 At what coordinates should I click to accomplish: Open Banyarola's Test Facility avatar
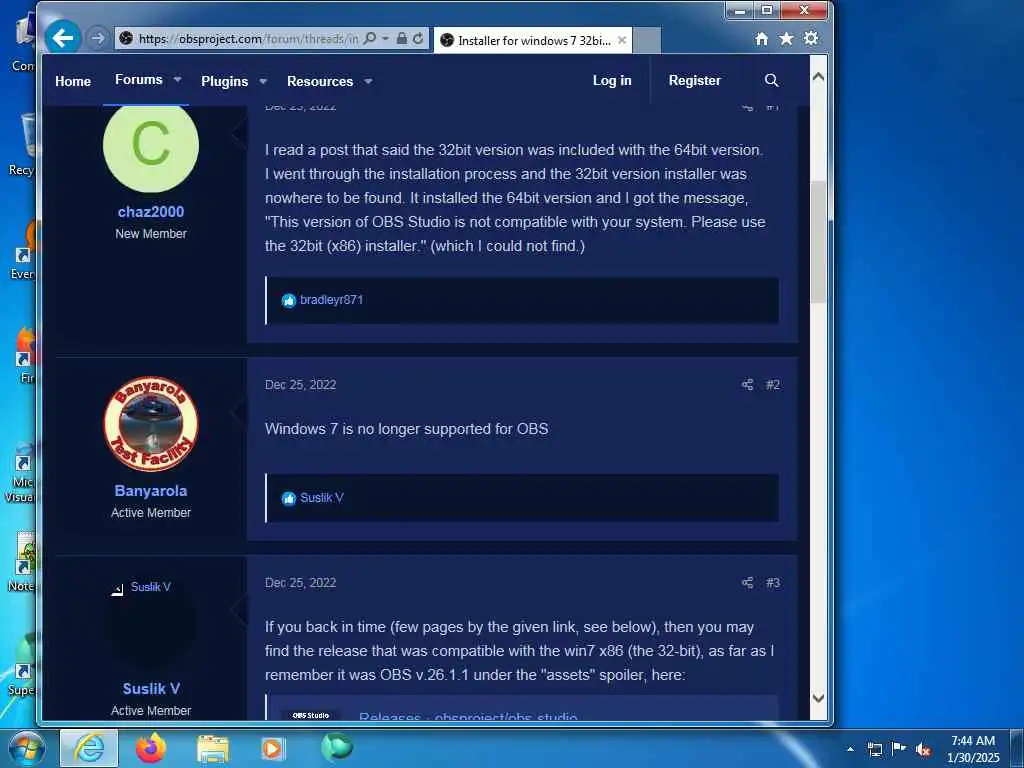tap(151, 423)
